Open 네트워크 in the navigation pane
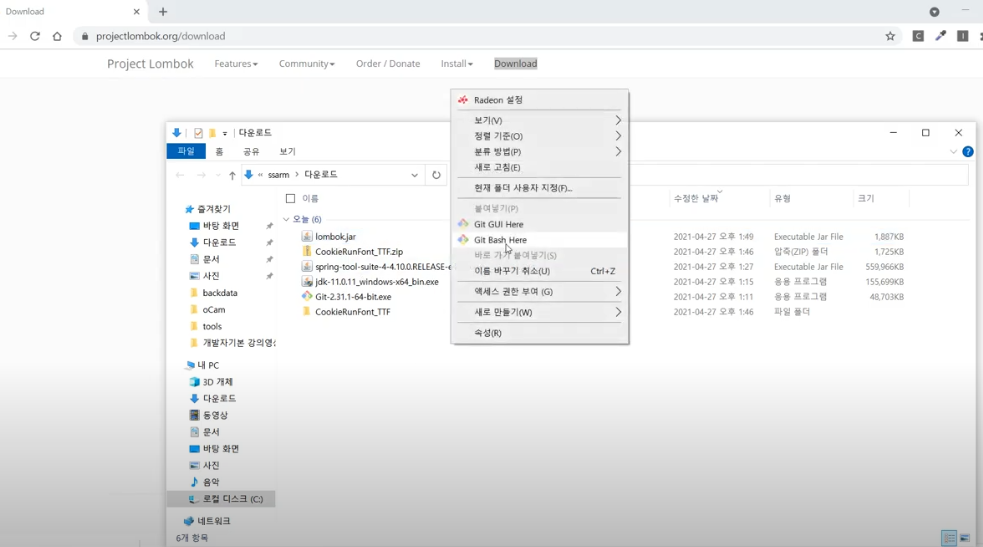The image size is (983, 547). [x=214, y=521]
